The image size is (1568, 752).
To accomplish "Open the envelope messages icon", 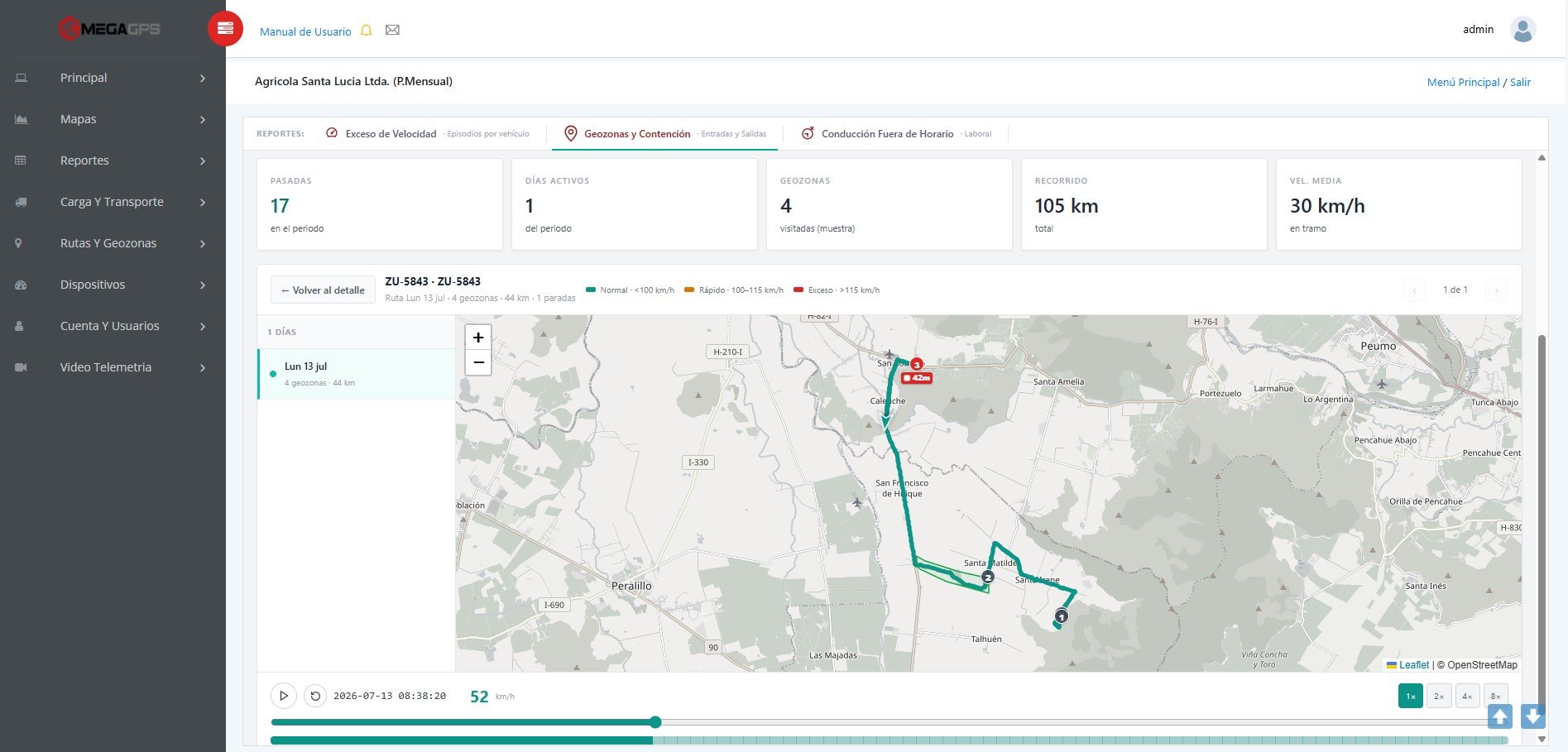I will coord(392,30).
